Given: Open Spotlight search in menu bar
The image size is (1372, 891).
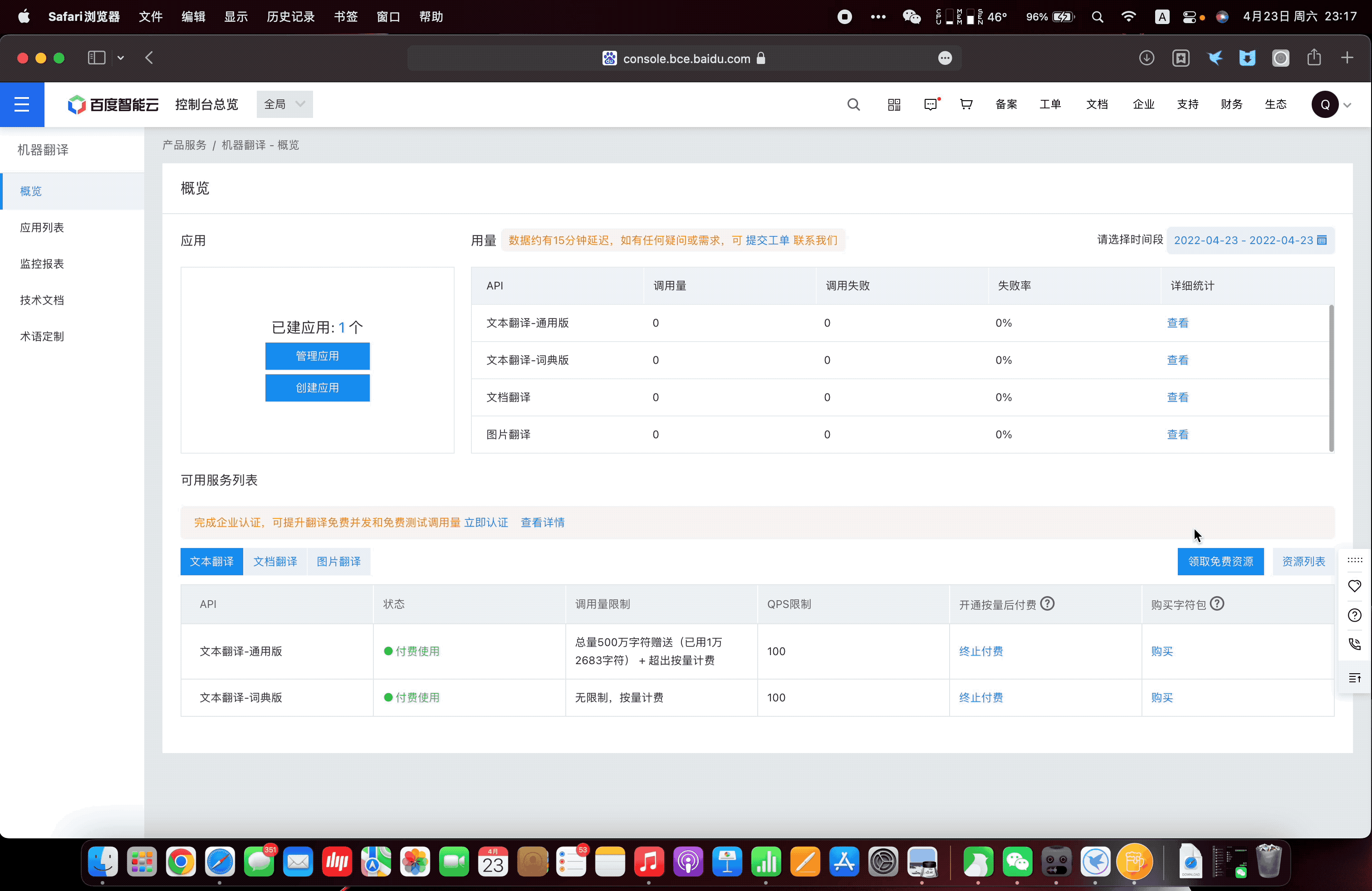Looking at the screenshot, I should 1098,17.
